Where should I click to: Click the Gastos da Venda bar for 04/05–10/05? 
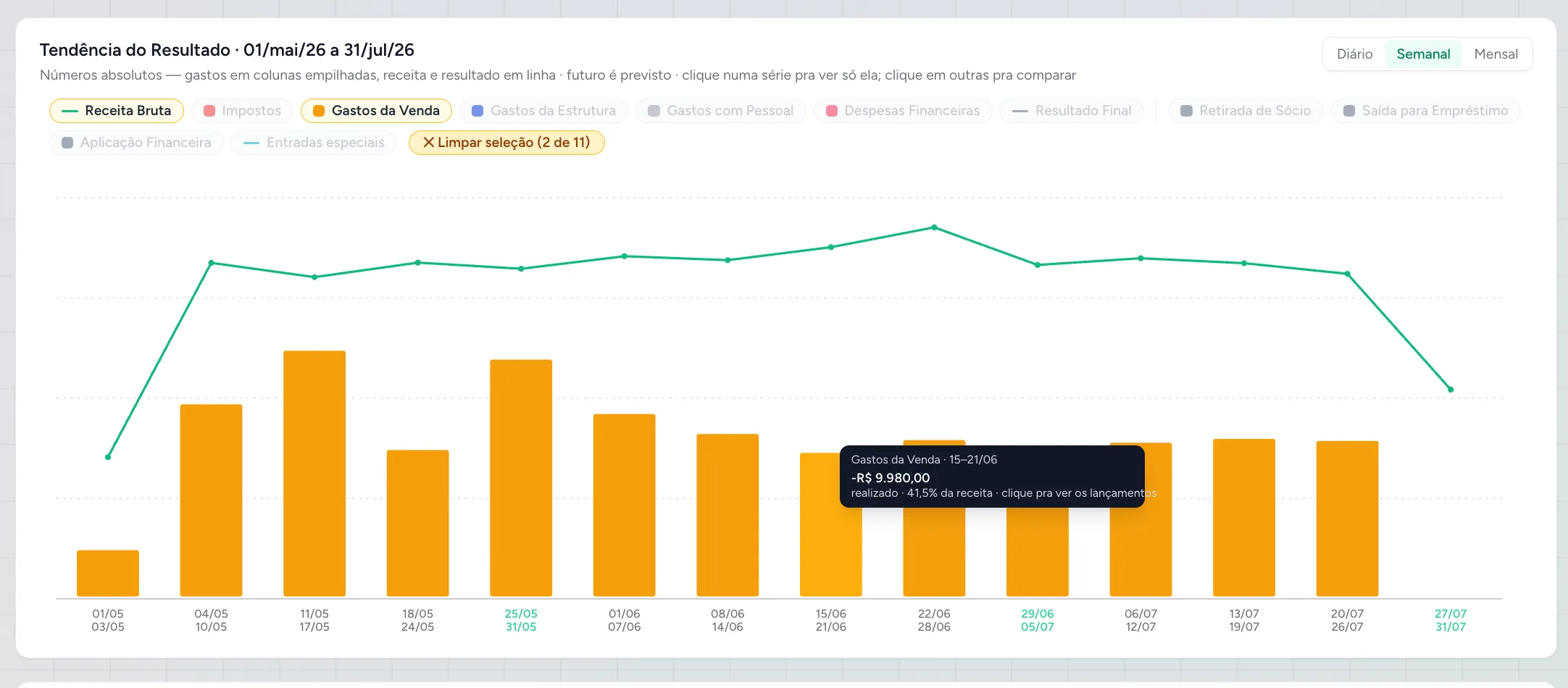pyautogui.click(x=211, y=500)
